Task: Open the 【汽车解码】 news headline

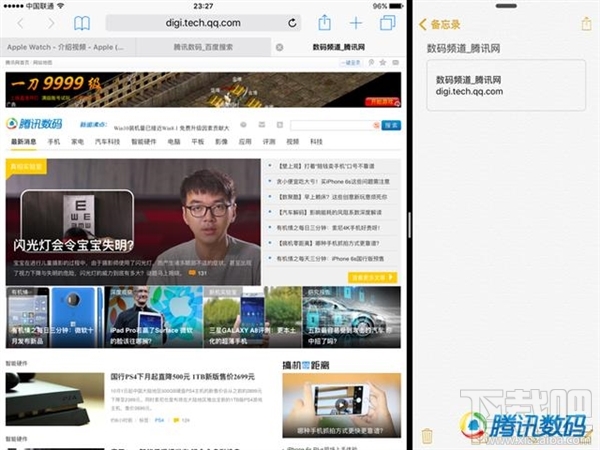Action: pos(329,212)
